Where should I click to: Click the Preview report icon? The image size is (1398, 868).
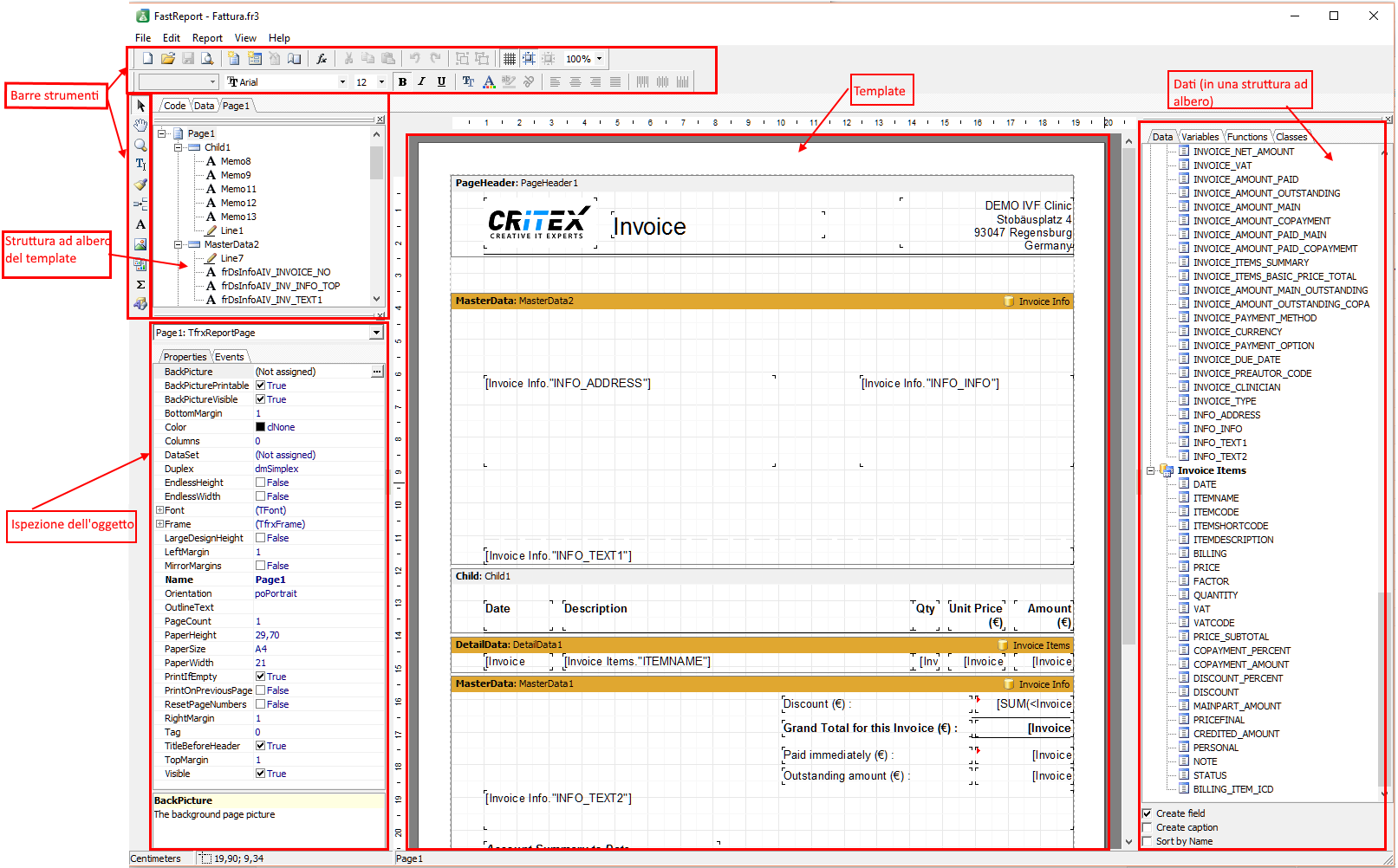click(207, 59)
